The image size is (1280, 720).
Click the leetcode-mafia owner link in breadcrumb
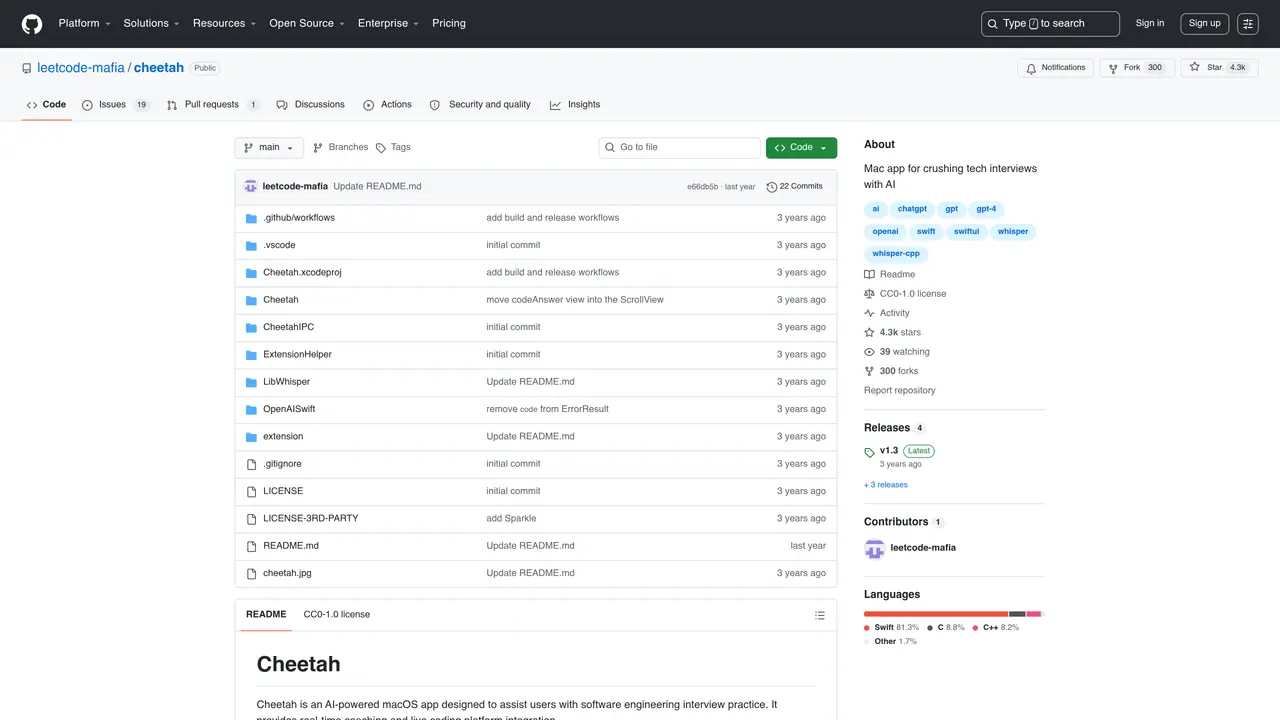81,68
